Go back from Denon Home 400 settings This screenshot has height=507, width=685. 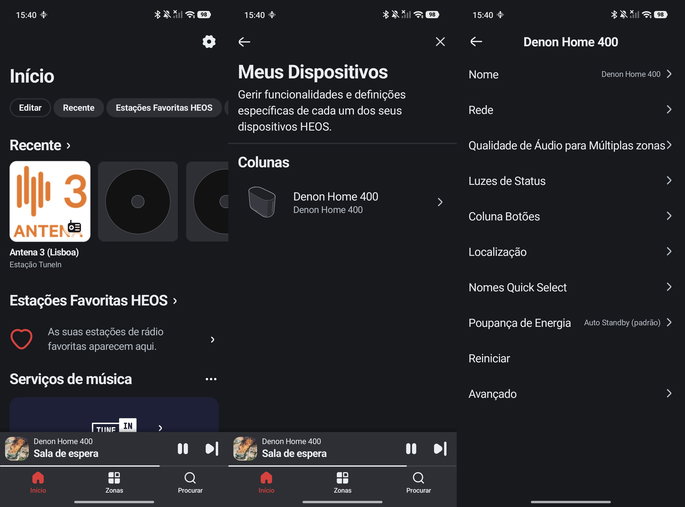click(476, 42)
